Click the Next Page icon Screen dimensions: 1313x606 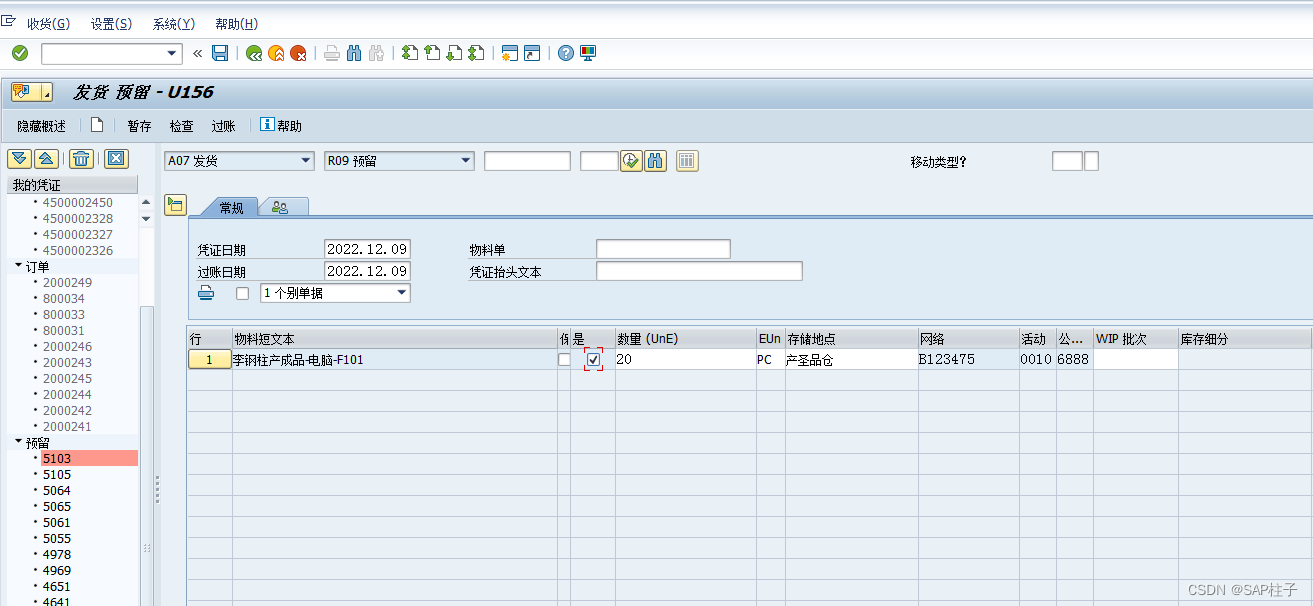pyautogui.click(x=454, y=53)
